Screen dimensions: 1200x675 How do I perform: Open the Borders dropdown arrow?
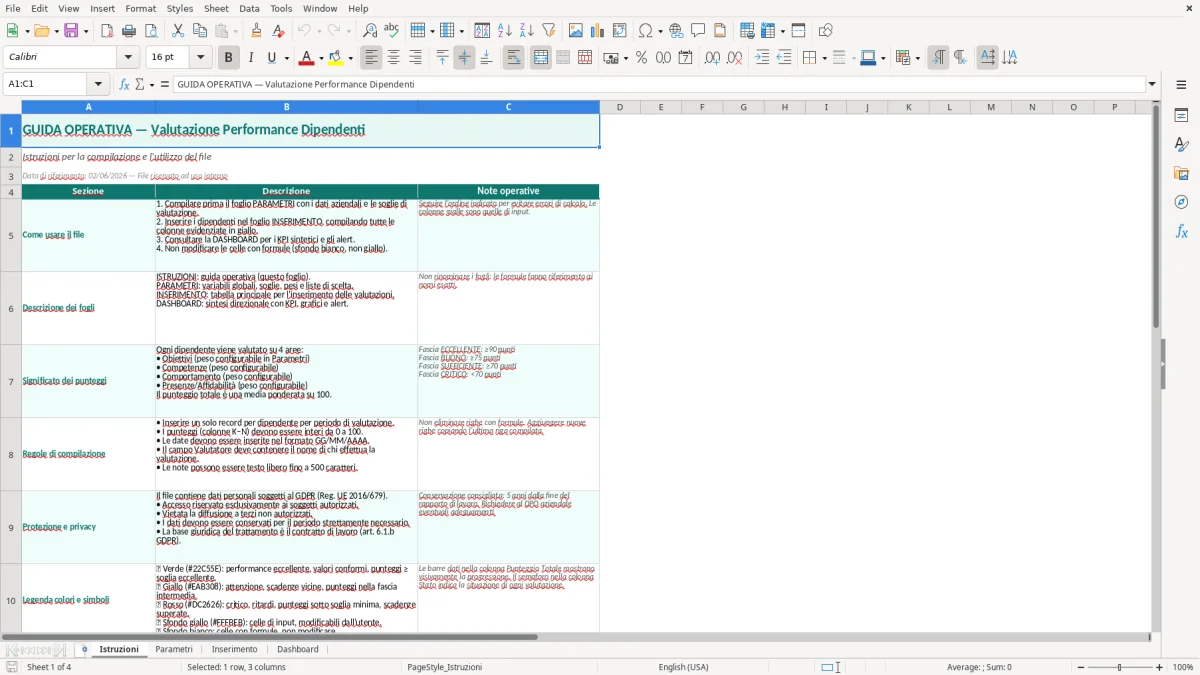(x=824, y=58)
